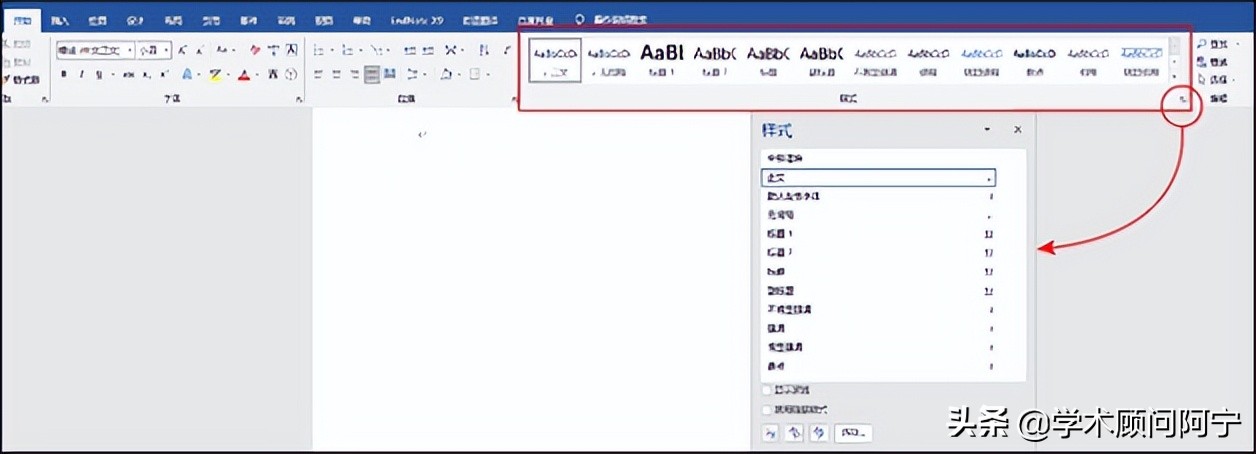Click the Replace button in the editing group
The image size is (1256, 454).
1213,62
